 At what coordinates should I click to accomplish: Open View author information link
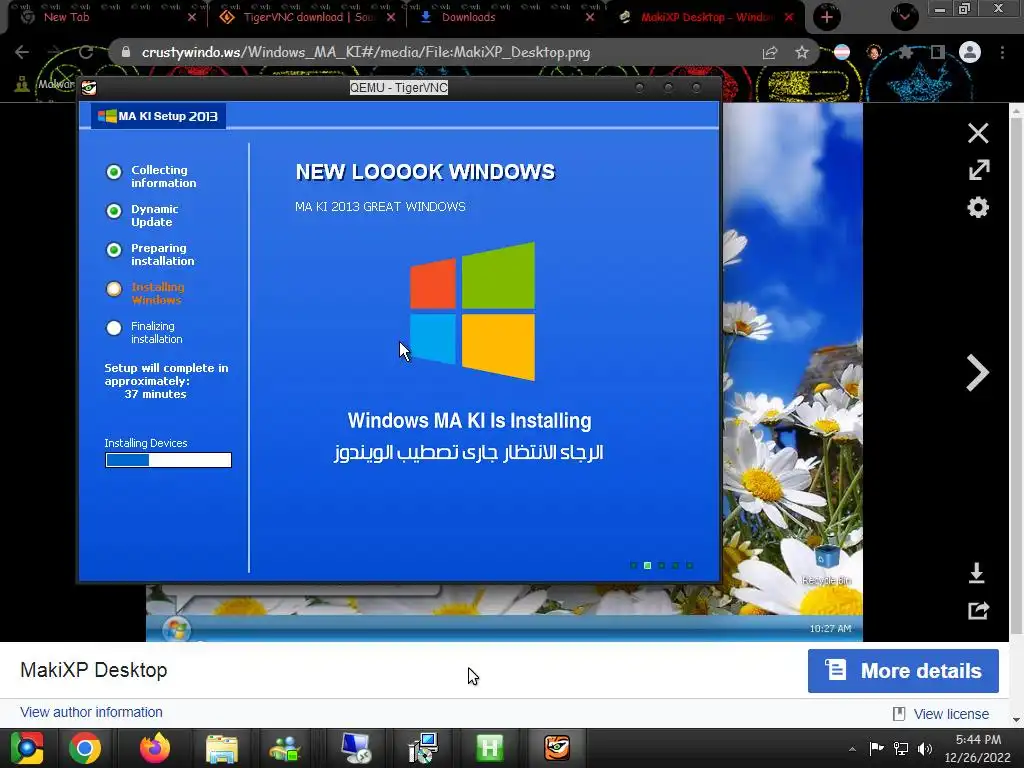point(91,712)
